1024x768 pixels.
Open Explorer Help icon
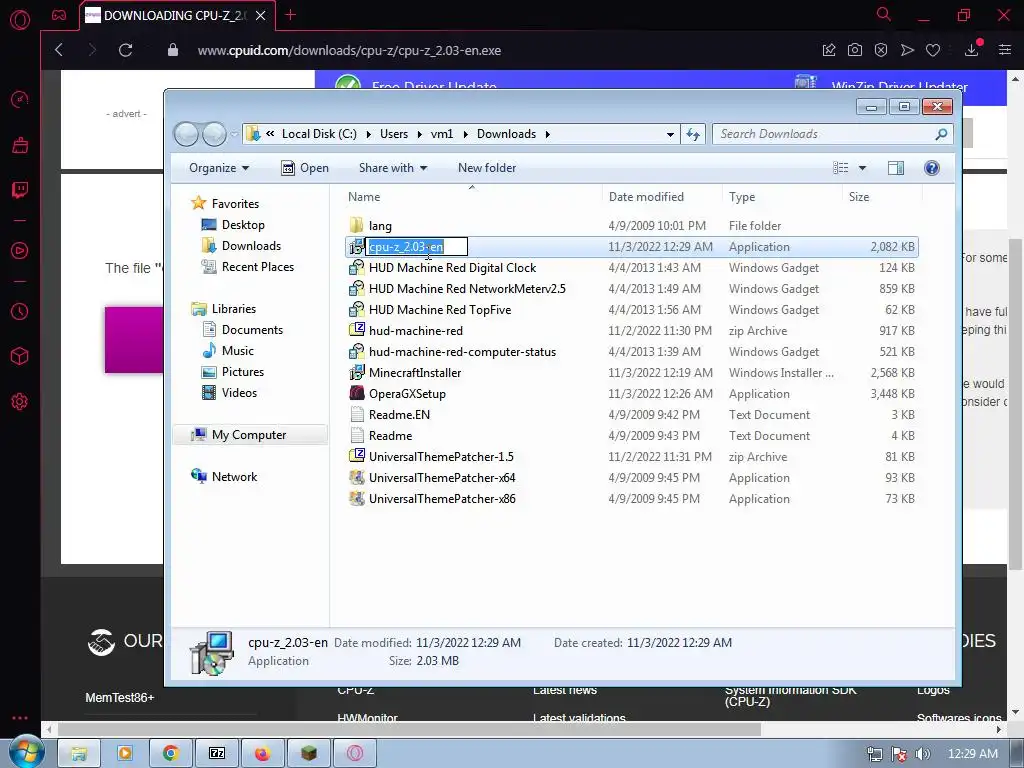pyautogui.click(x=932, y=168)
